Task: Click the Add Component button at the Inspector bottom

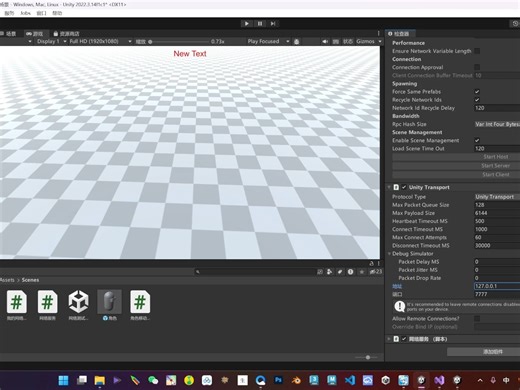Action: click(x=483, y=352)
